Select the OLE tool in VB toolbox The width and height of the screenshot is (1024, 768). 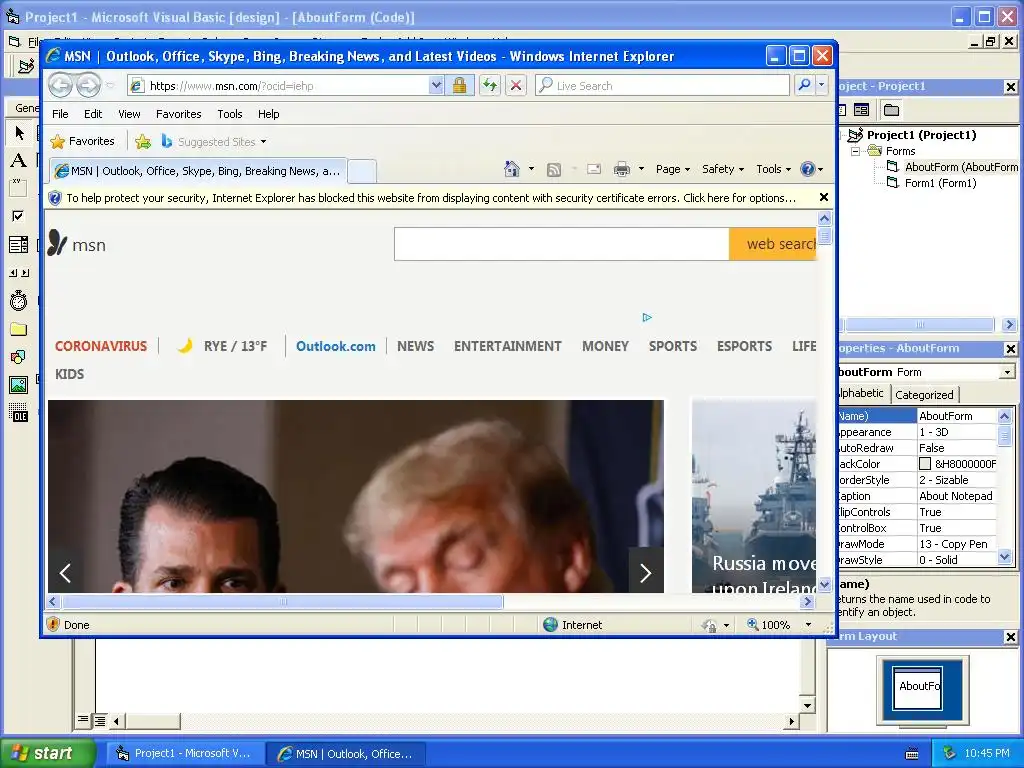point(18,413)
